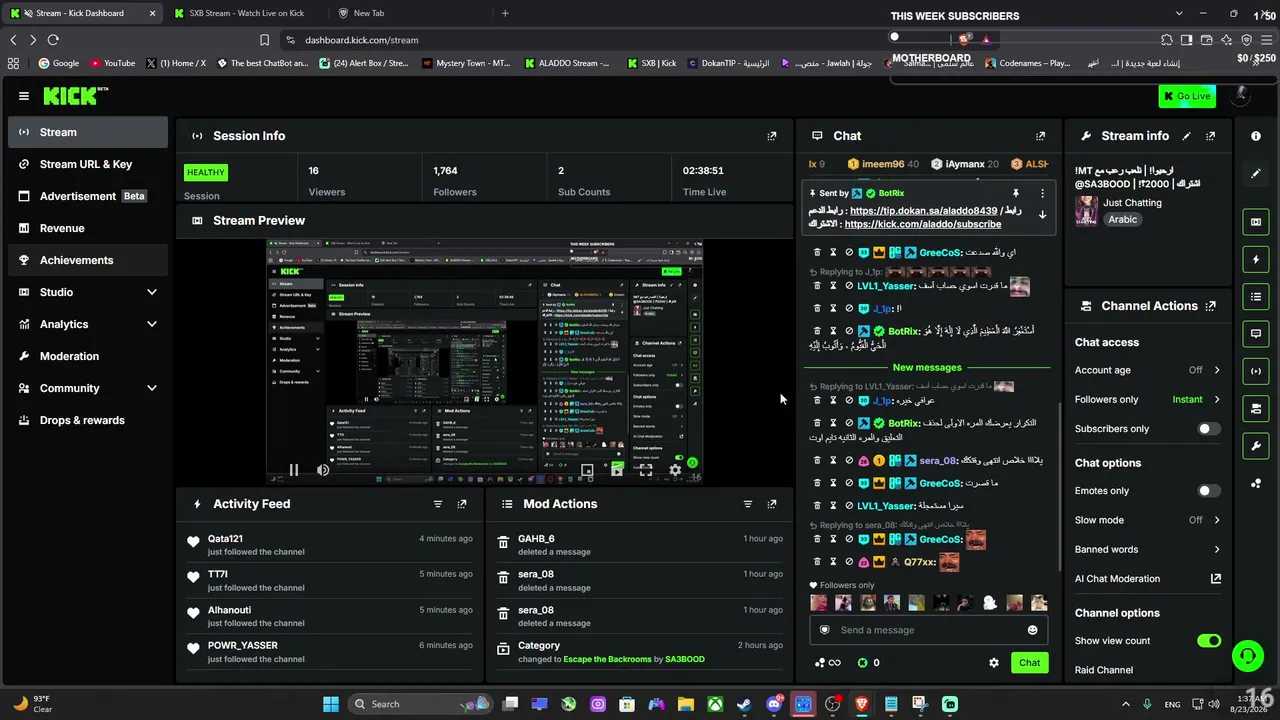Send the message with the Chat button
The width and height of the screenshot is (1280, 720).
point(1029,663)
